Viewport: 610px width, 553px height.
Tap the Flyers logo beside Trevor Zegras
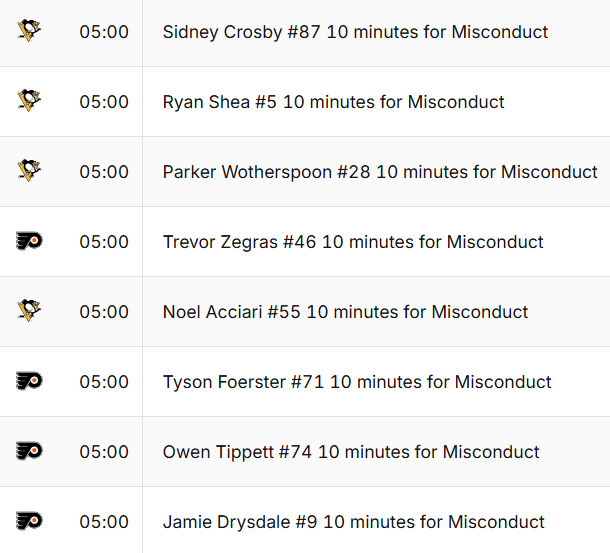(x=29, y=241)
